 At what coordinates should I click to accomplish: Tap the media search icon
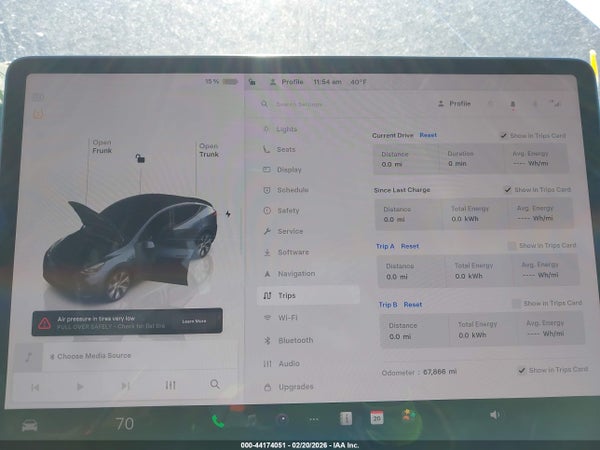tap(215, 384)
